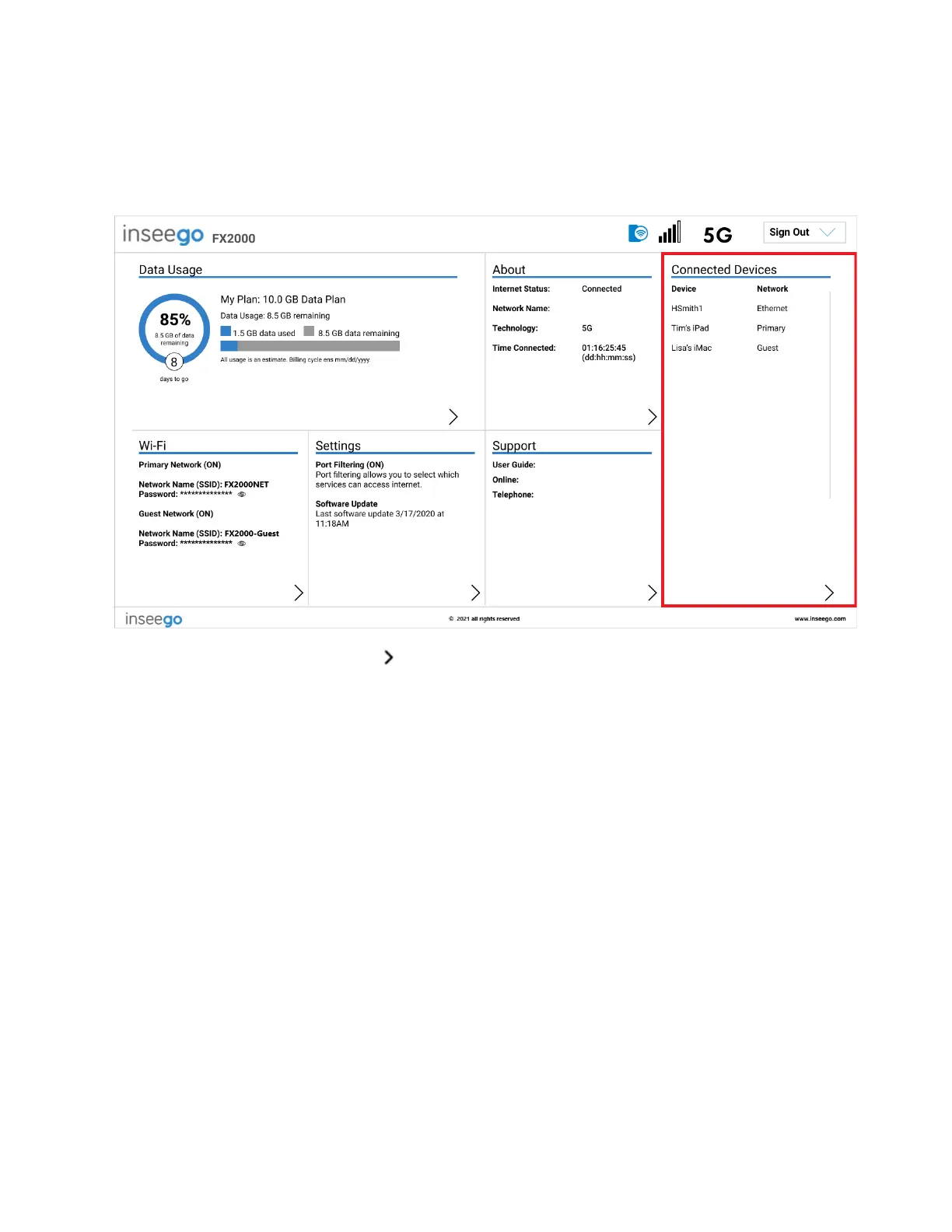Screen dimensions: 952x1232
Task: Click Primary Network (ON) label
Action: tap(180, 465)
